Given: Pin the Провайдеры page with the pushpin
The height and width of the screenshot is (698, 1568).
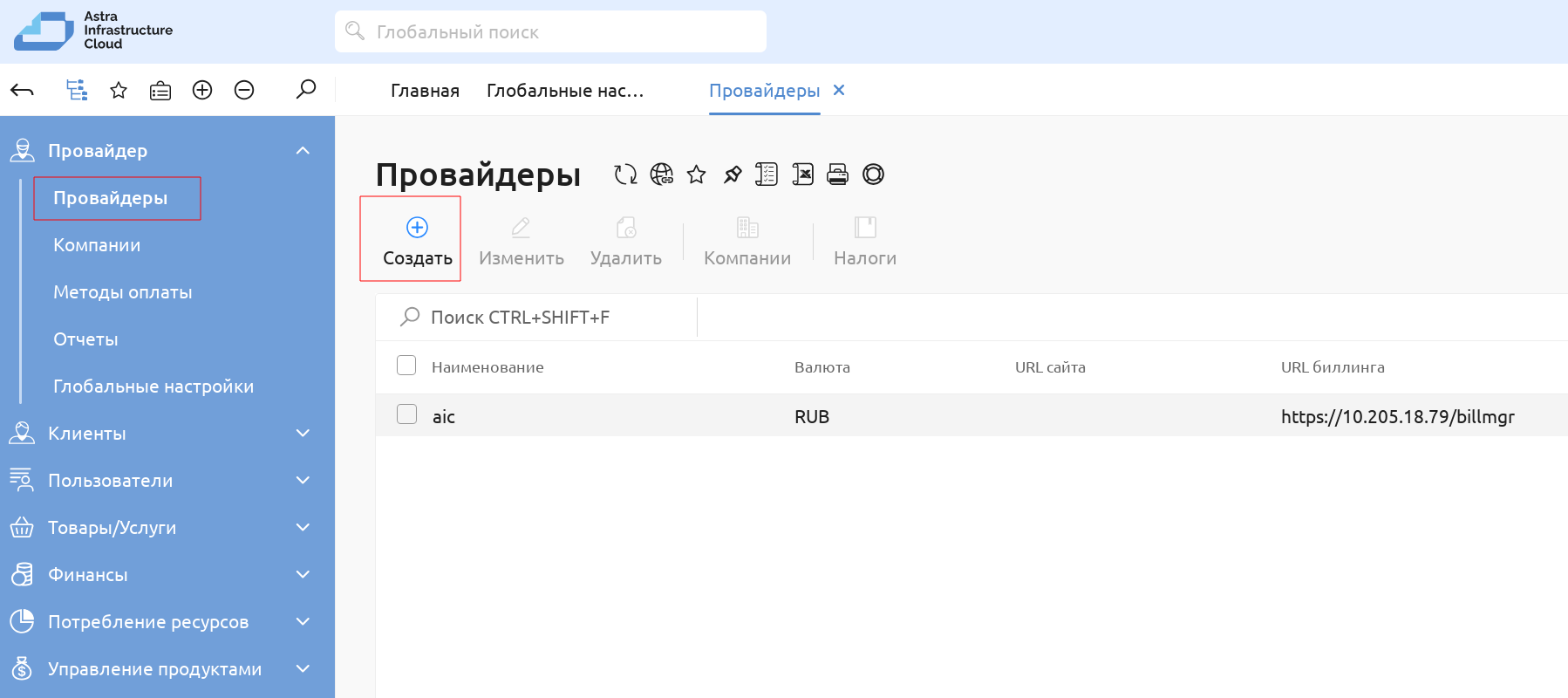Looking at the screenshot, I should click(x=733, y=174).
